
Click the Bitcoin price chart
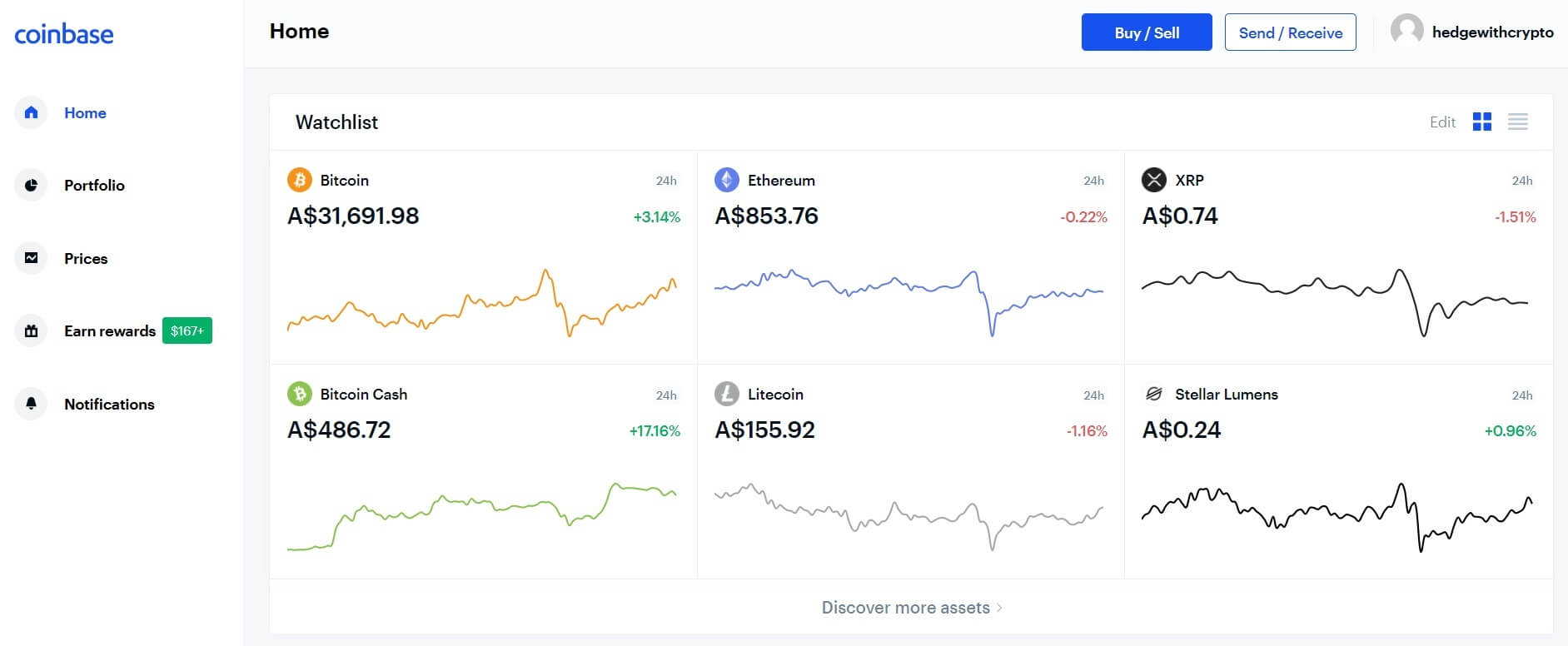[x=482, y=302]
